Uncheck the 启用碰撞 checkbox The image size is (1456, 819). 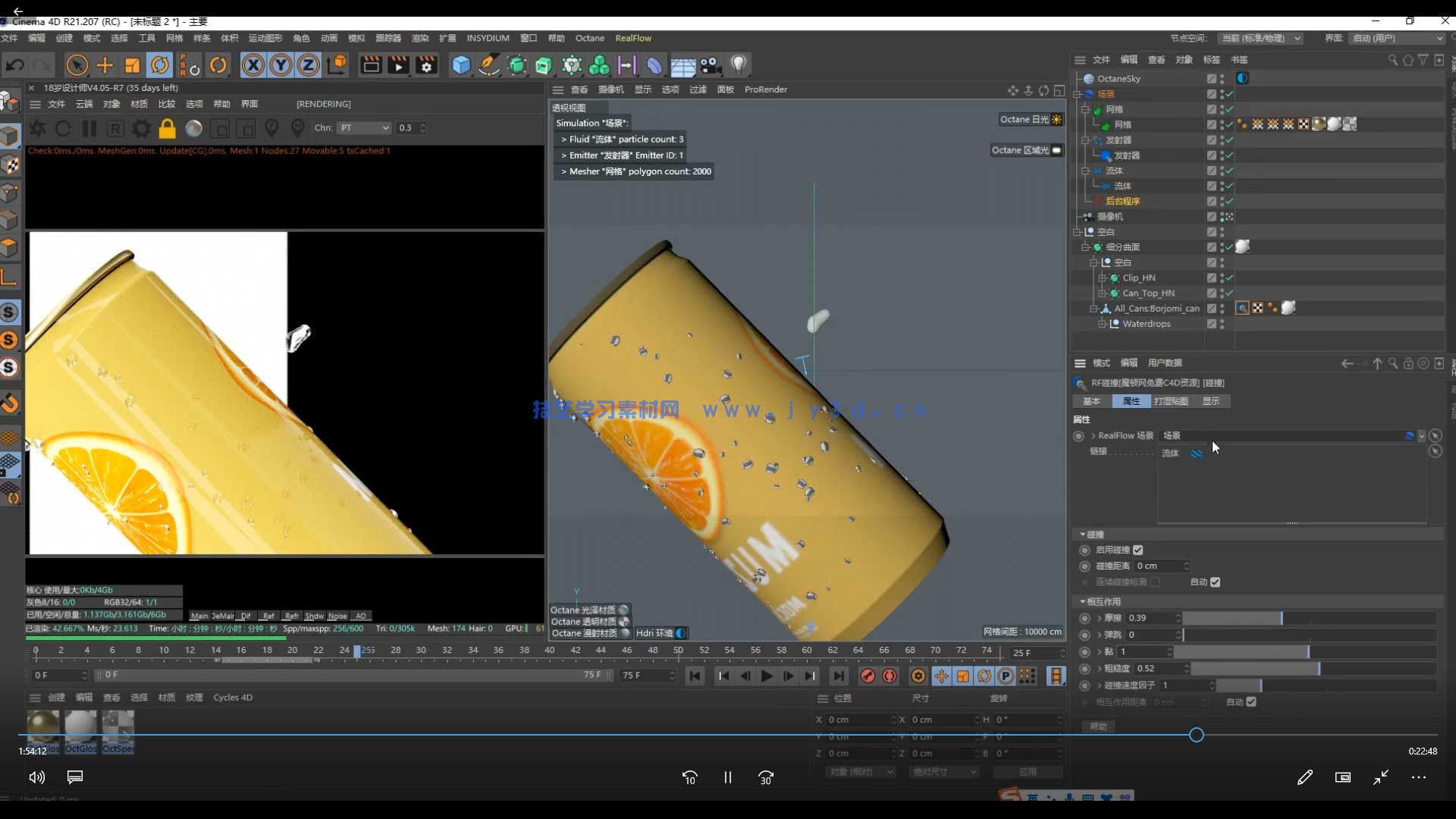pyautogui.click(x=1137, y=550)
